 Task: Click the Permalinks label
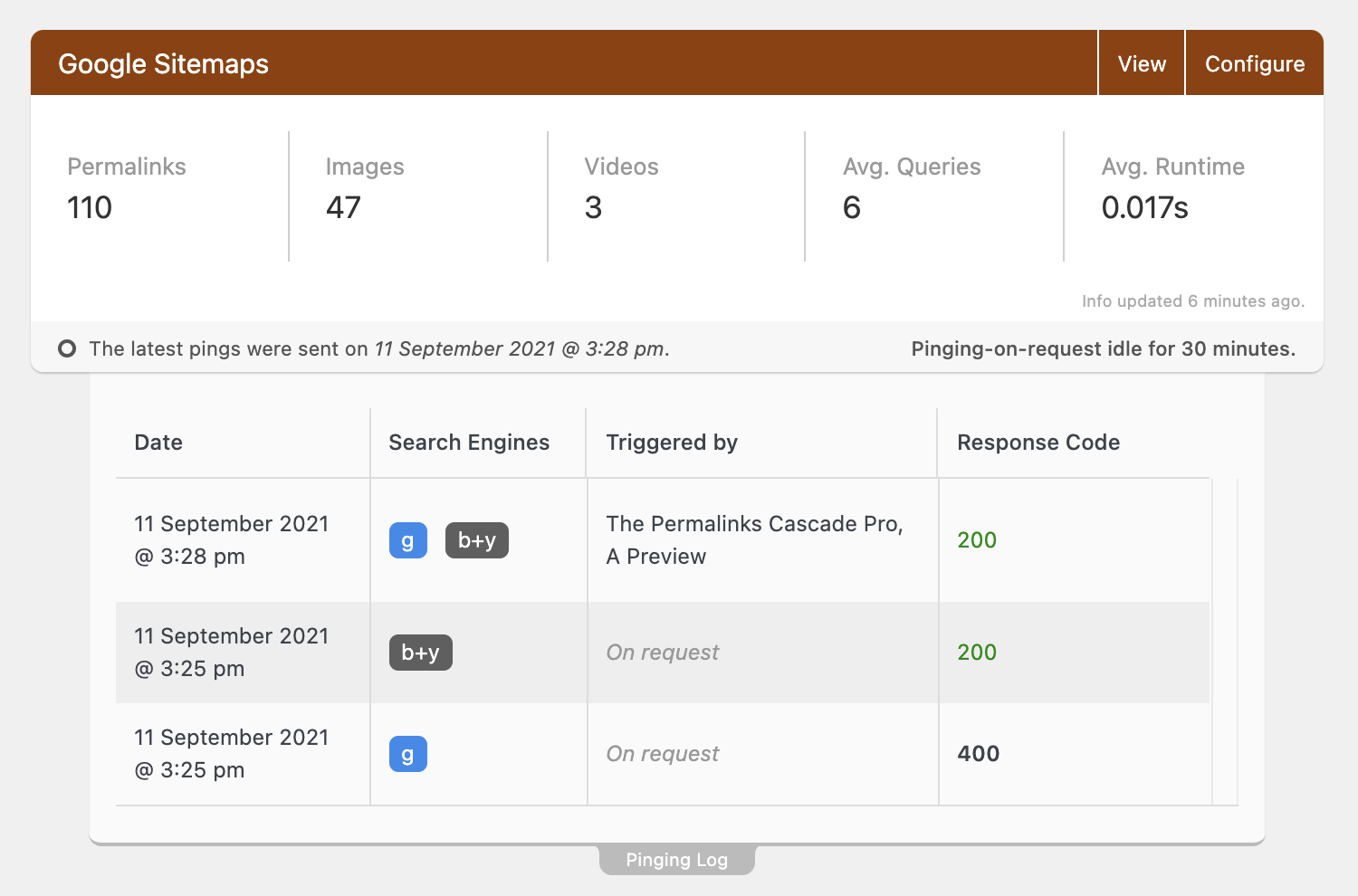[x=127, y=167]
